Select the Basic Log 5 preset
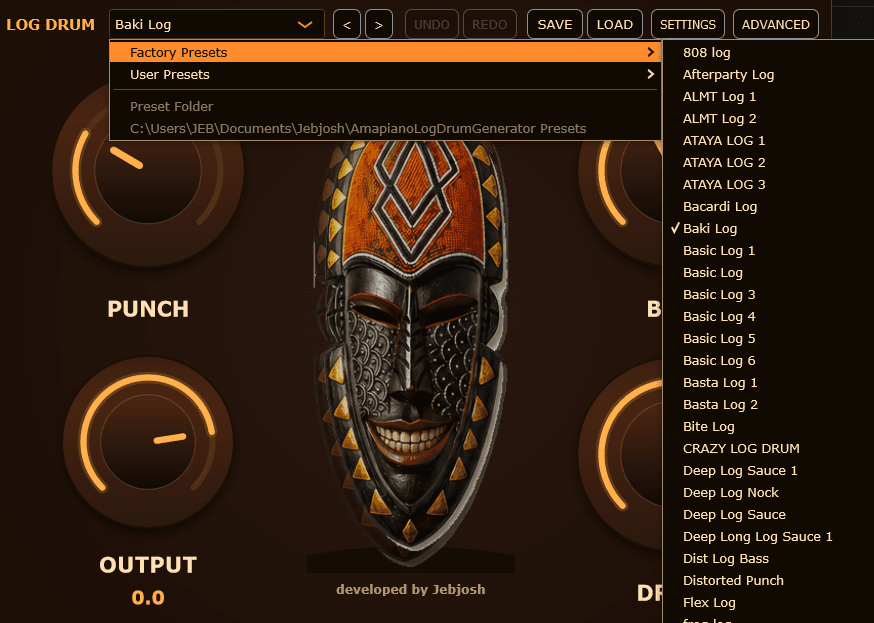Screen dimensions: 874x623 (769, 339)
